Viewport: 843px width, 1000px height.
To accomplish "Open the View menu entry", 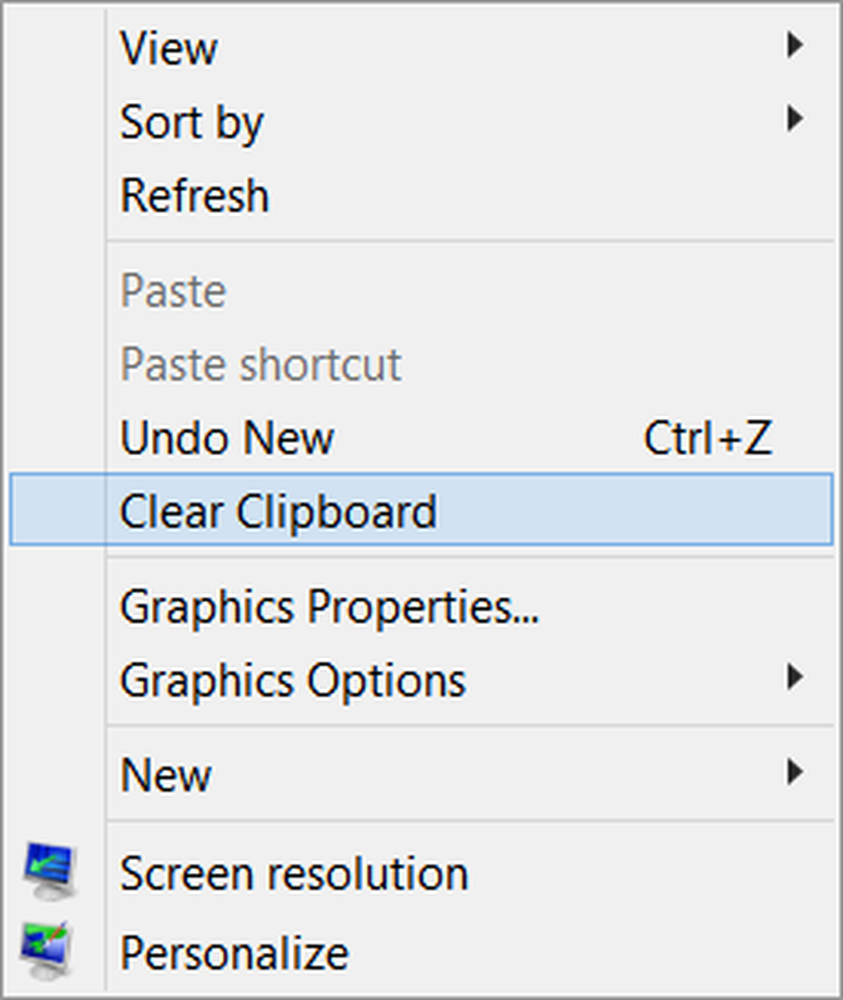I will pos(169,48).
